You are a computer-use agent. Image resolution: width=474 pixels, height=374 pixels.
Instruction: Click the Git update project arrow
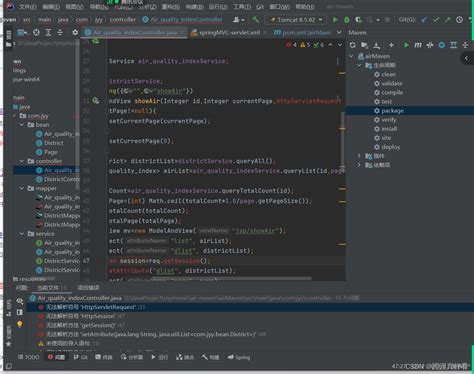424,20
